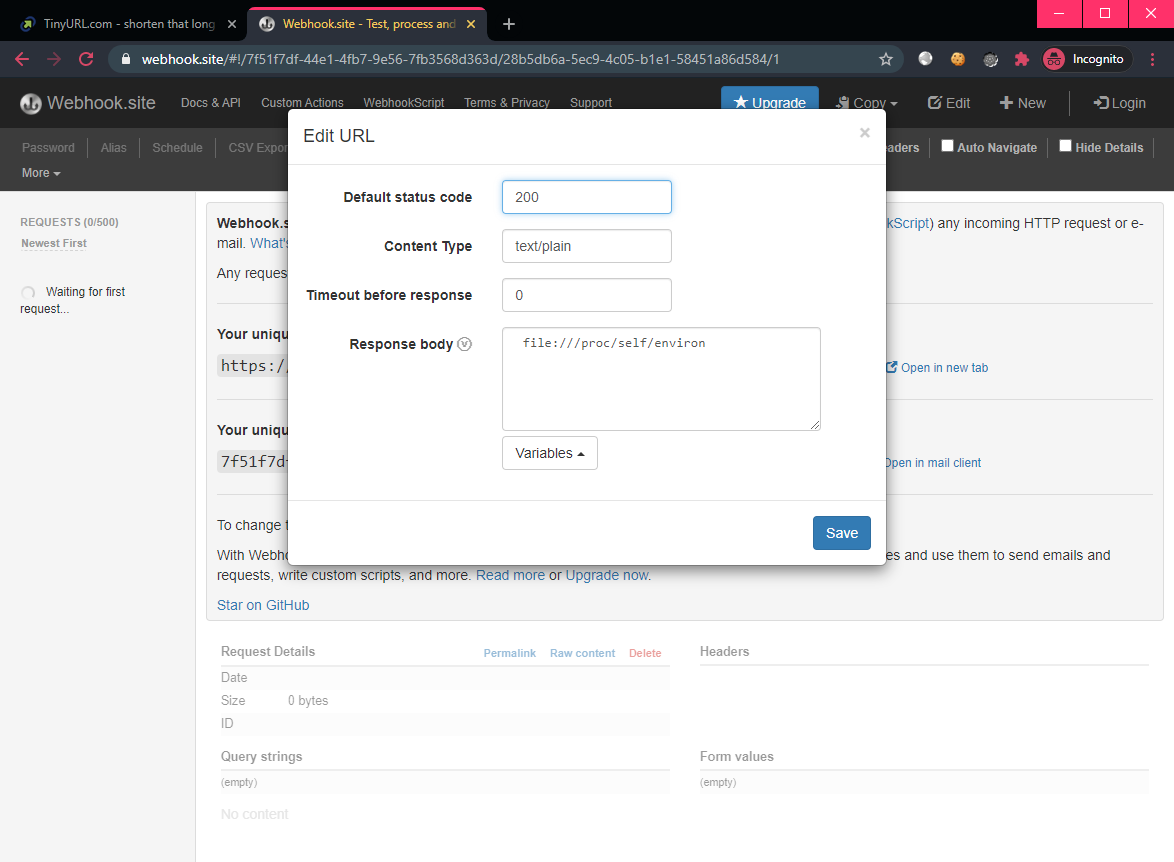
Task: Open the Docs & API menu item
Action: [210, 103]
